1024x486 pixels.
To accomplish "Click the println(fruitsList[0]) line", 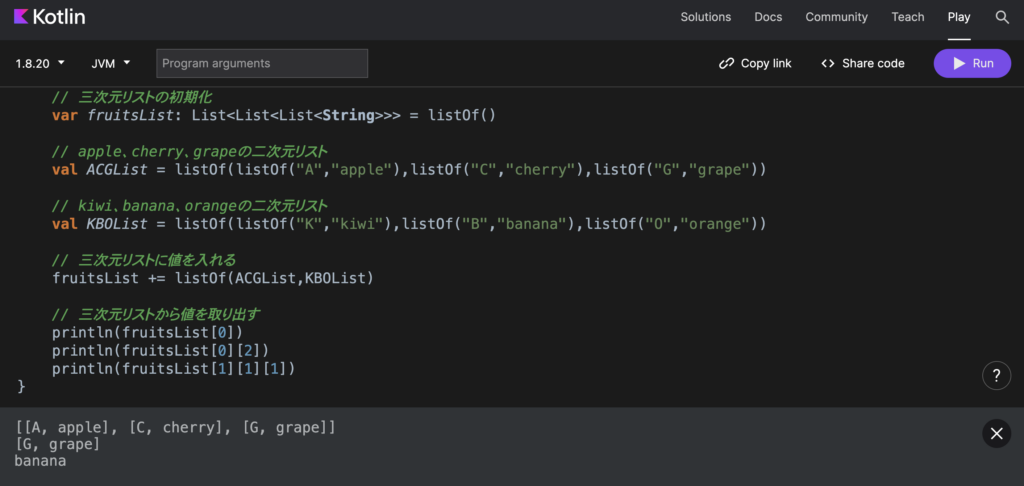I will [148, 332].
